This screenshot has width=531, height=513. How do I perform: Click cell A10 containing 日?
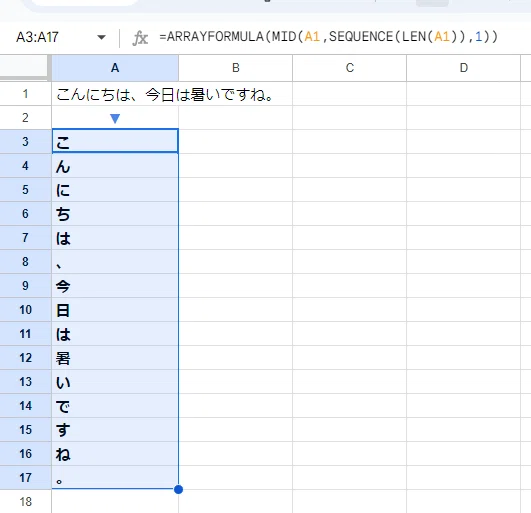(x=115, y=309)
